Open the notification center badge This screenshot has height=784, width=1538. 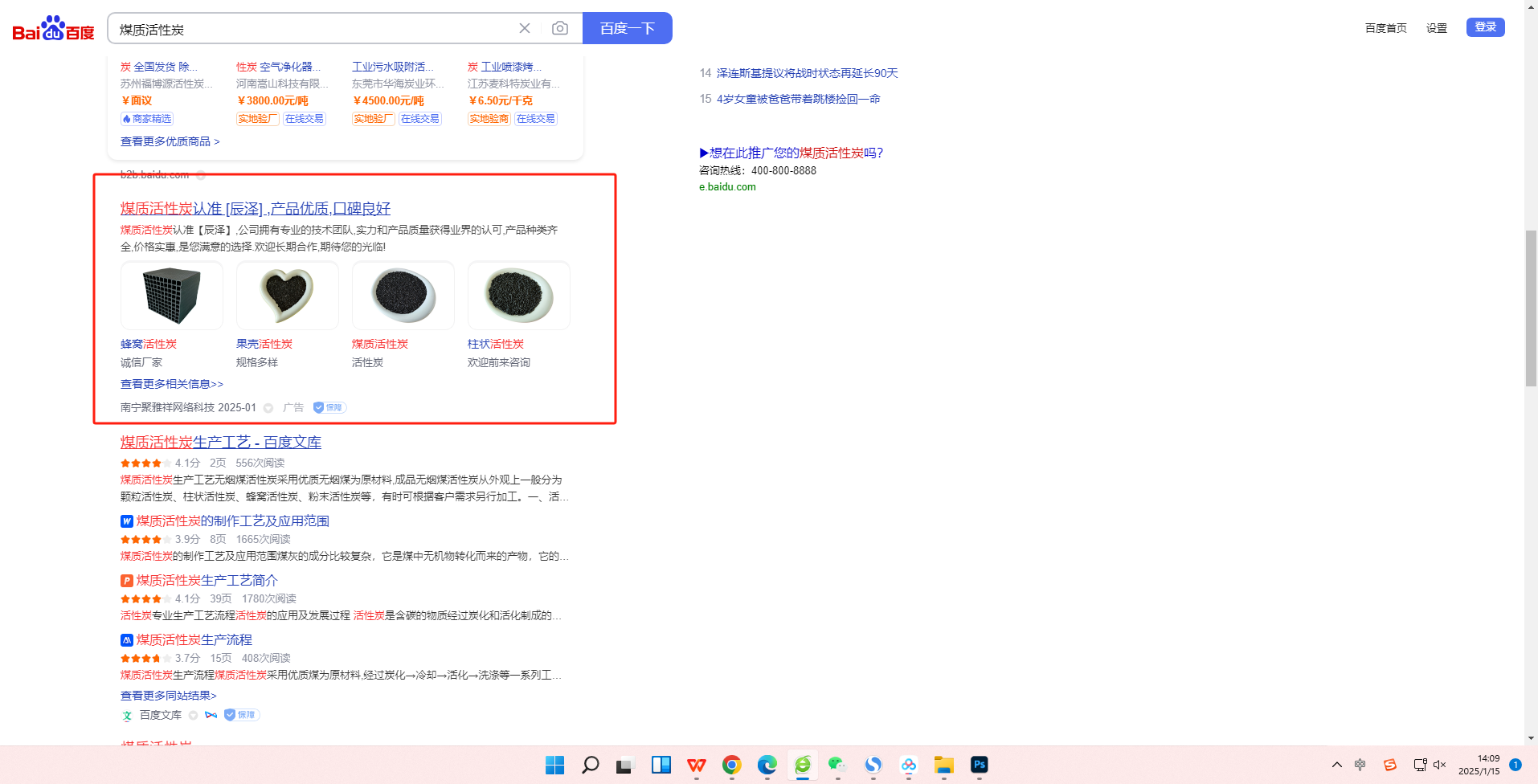click(1516, 765)
